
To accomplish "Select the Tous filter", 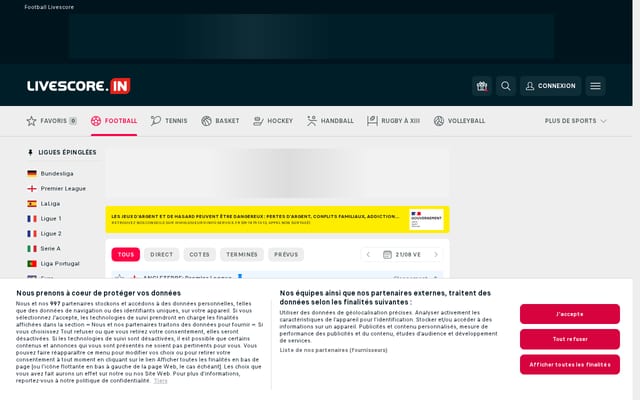I will [x=126, y=255].
